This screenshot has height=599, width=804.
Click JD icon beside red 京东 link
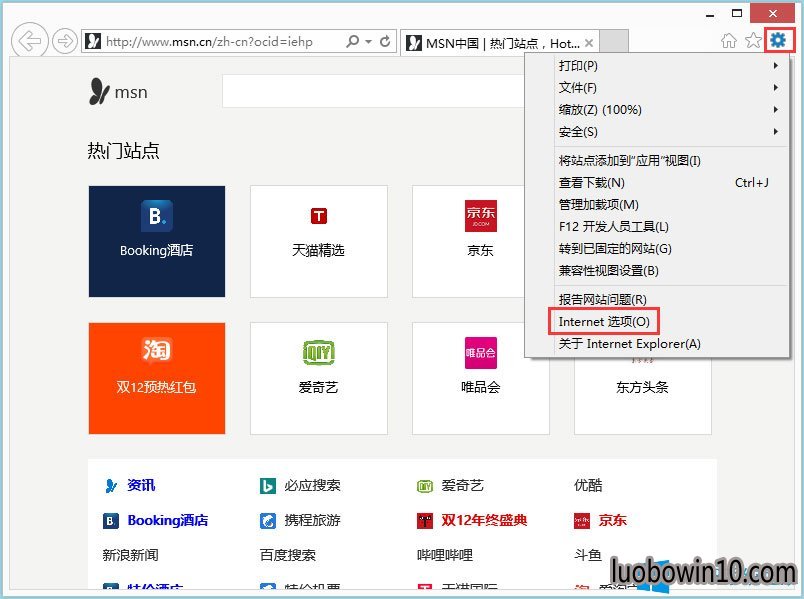click(582, 521)
